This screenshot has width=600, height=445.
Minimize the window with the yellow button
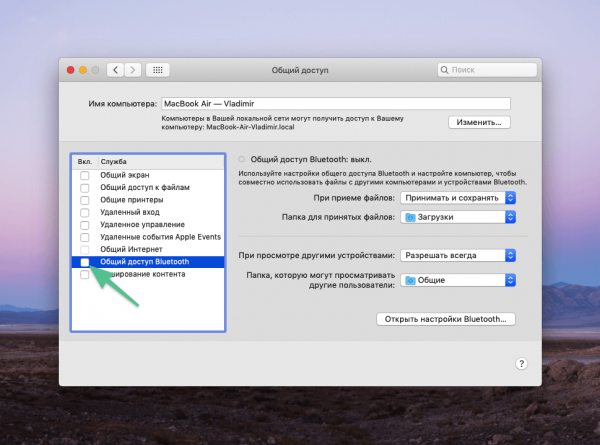pos(83,70)
